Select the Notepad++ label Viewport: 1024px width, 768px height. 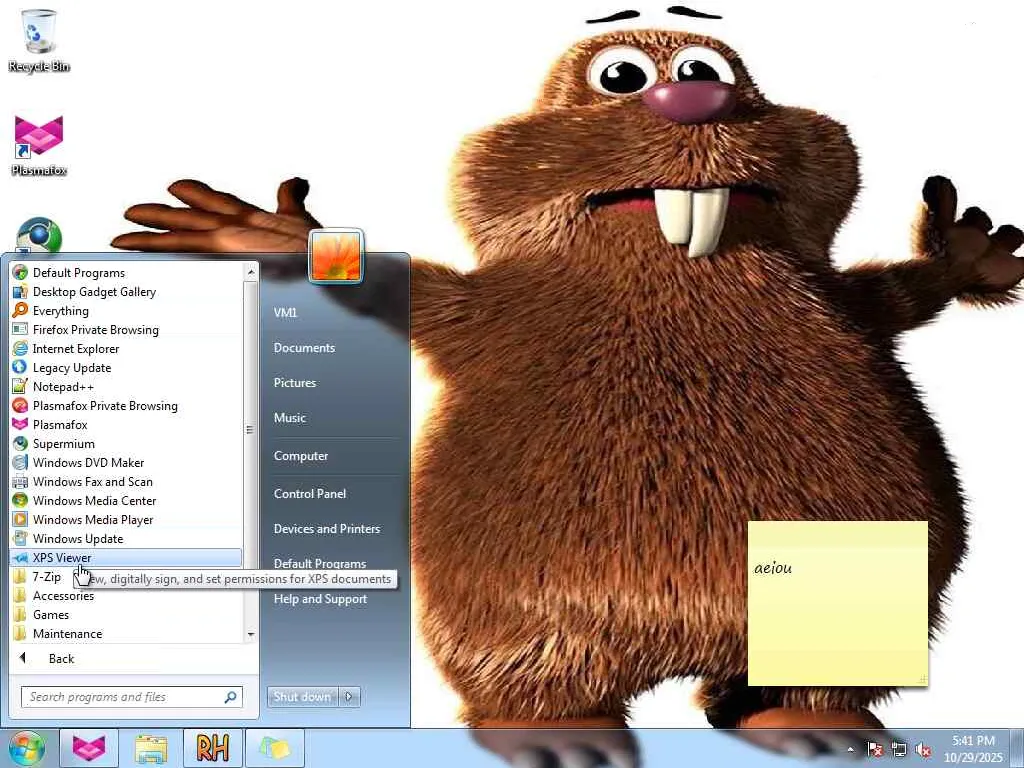(63, 387)
